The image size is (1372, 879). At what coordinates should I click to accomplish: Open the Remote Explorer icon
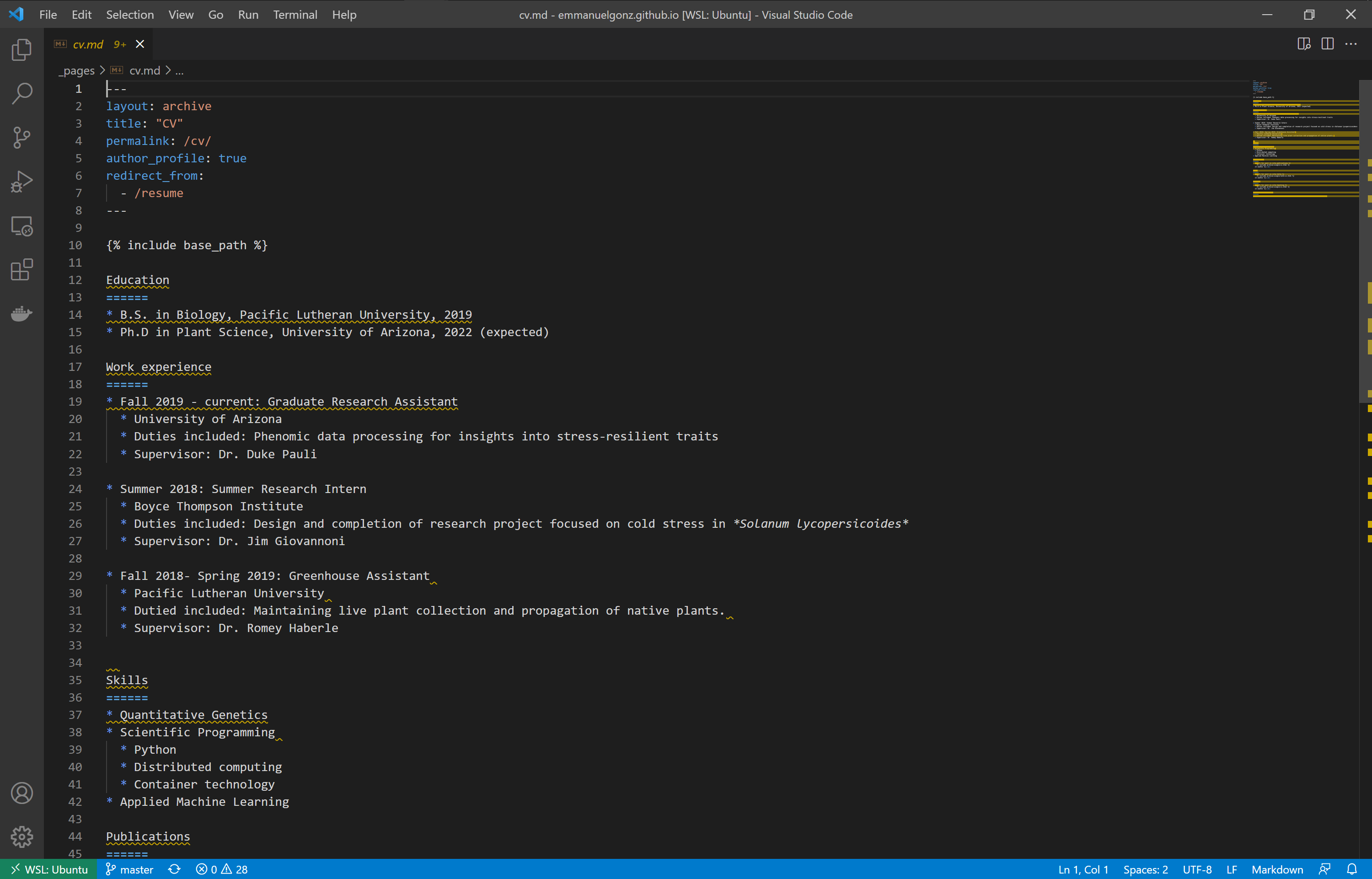(21, 226)
